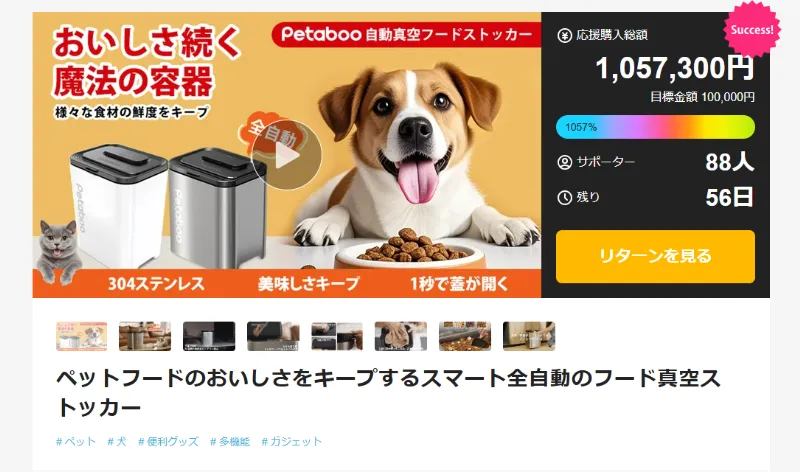Select the sixth gallery thumbnail
The height and width of the screenshot is (472, 800).
[x=401, y=336]
